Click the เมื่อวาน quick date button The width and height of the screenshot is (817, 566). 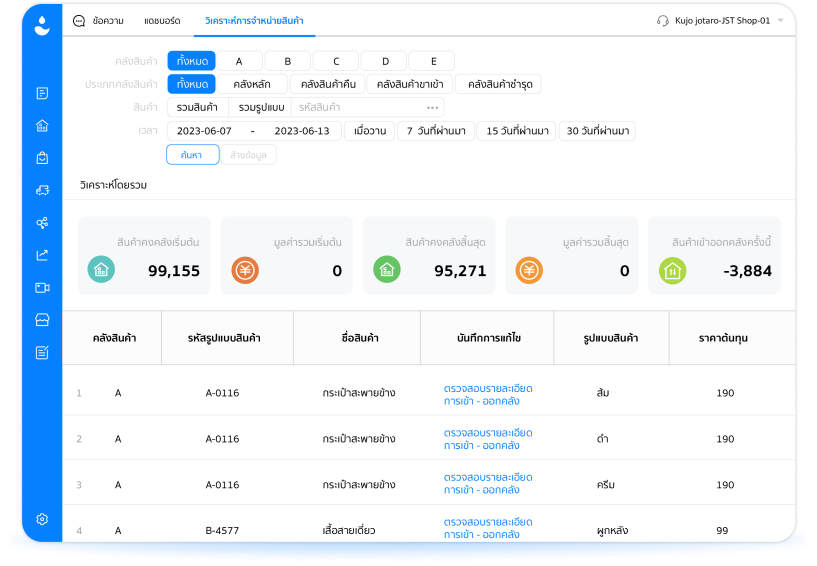370,131
